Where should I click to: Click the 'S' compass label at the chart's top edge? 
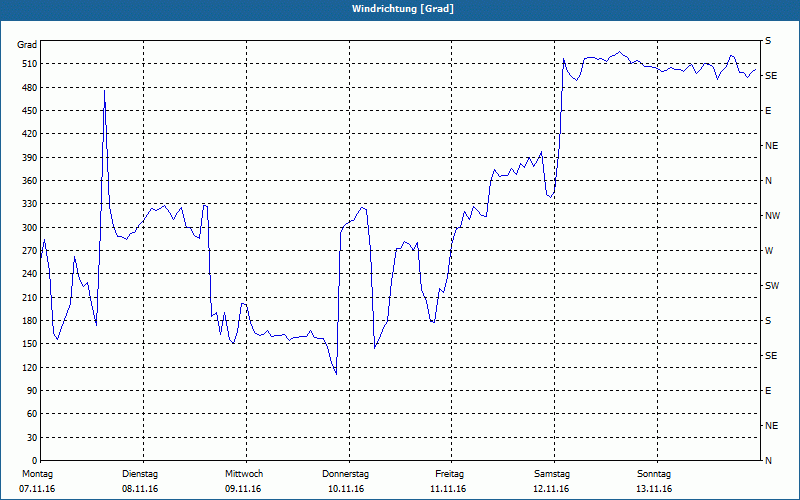click(x=768, y=41)
